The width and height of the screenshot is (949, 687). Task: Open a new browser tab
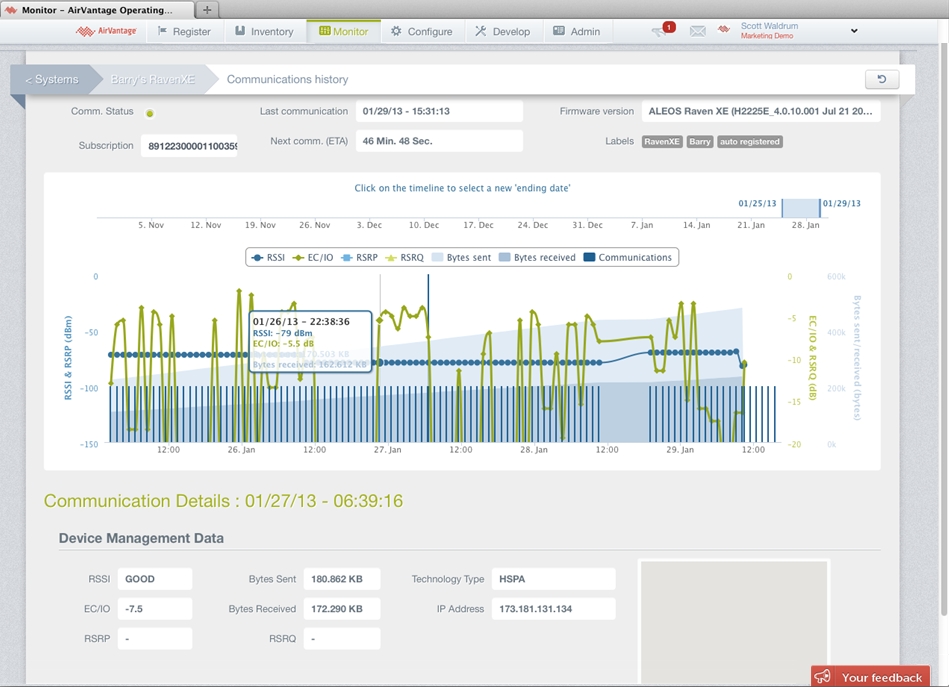(x=207, y=9)
